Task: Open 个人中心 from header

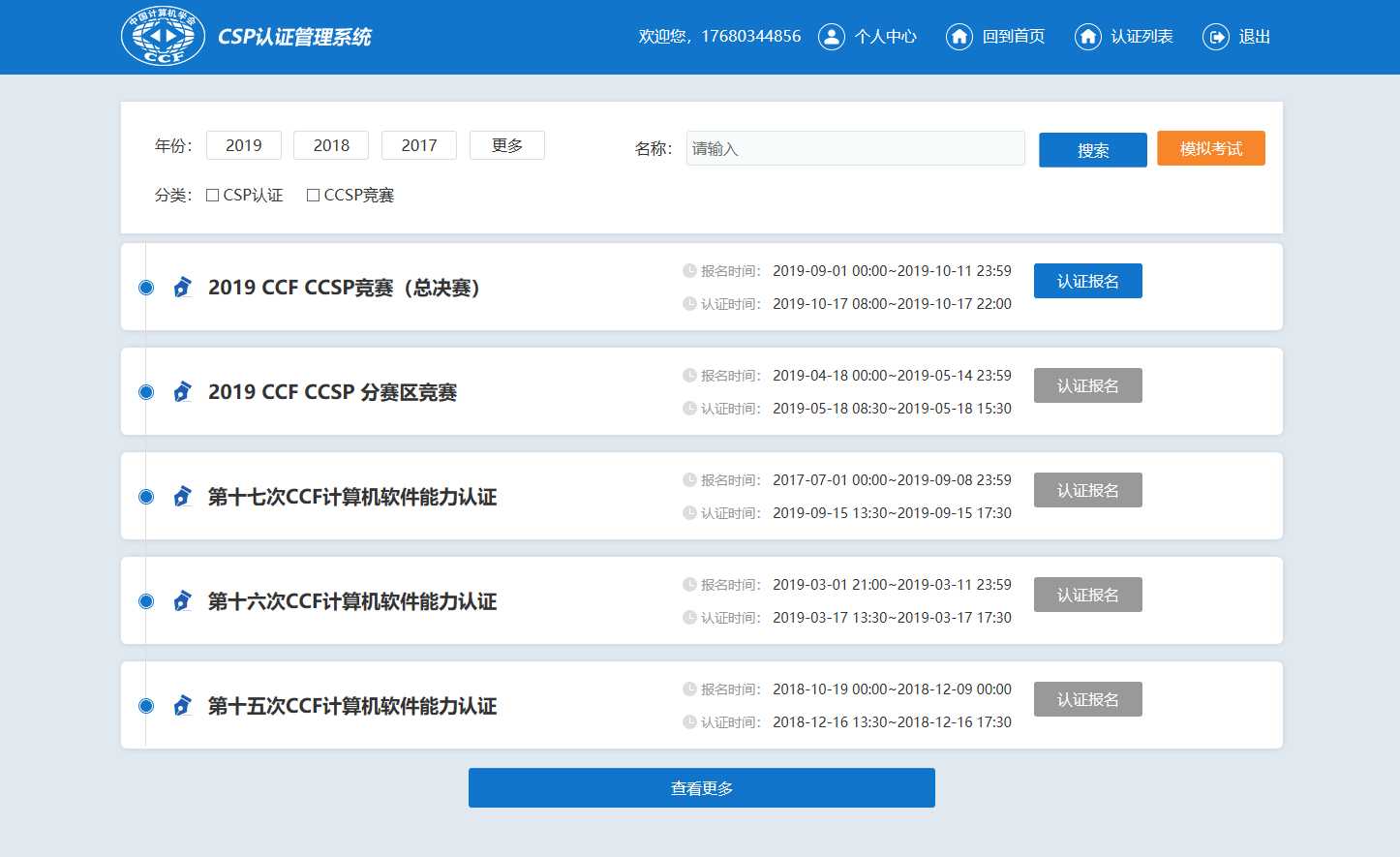Action: pos(885,37)
